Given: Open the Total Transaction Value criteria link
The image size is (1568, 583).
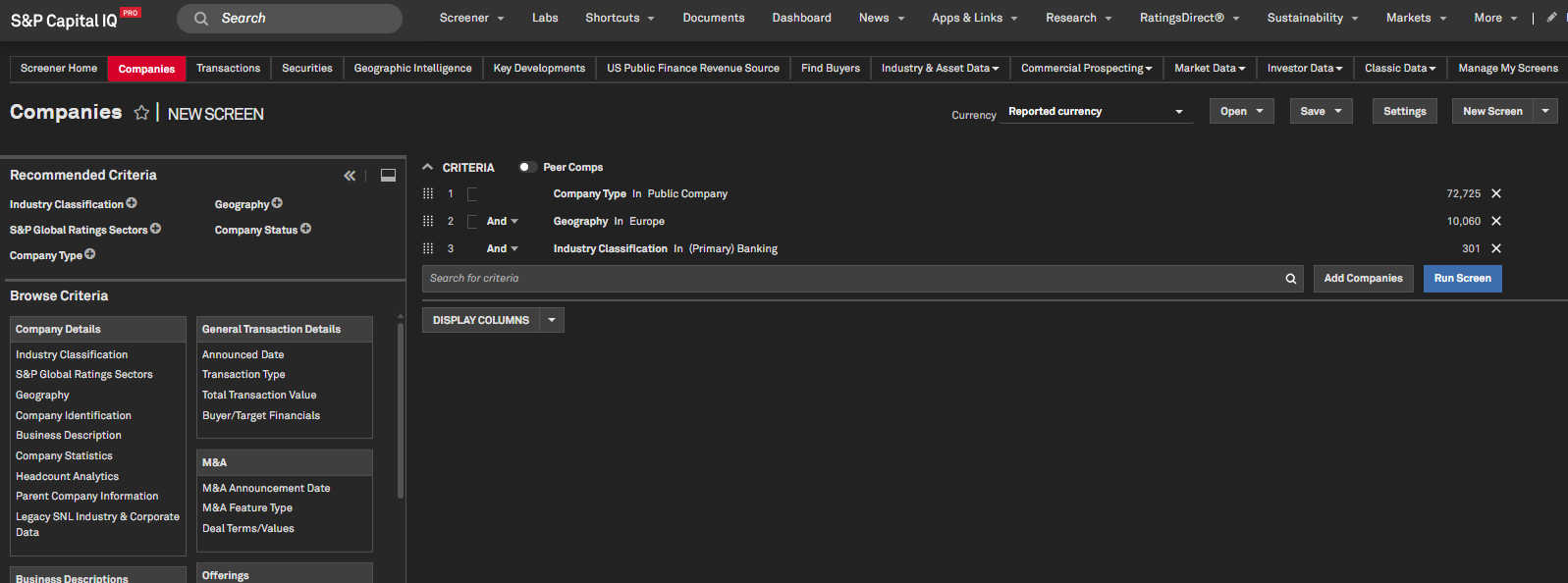Looking at the screenshot, I should (x=259, y=395).
